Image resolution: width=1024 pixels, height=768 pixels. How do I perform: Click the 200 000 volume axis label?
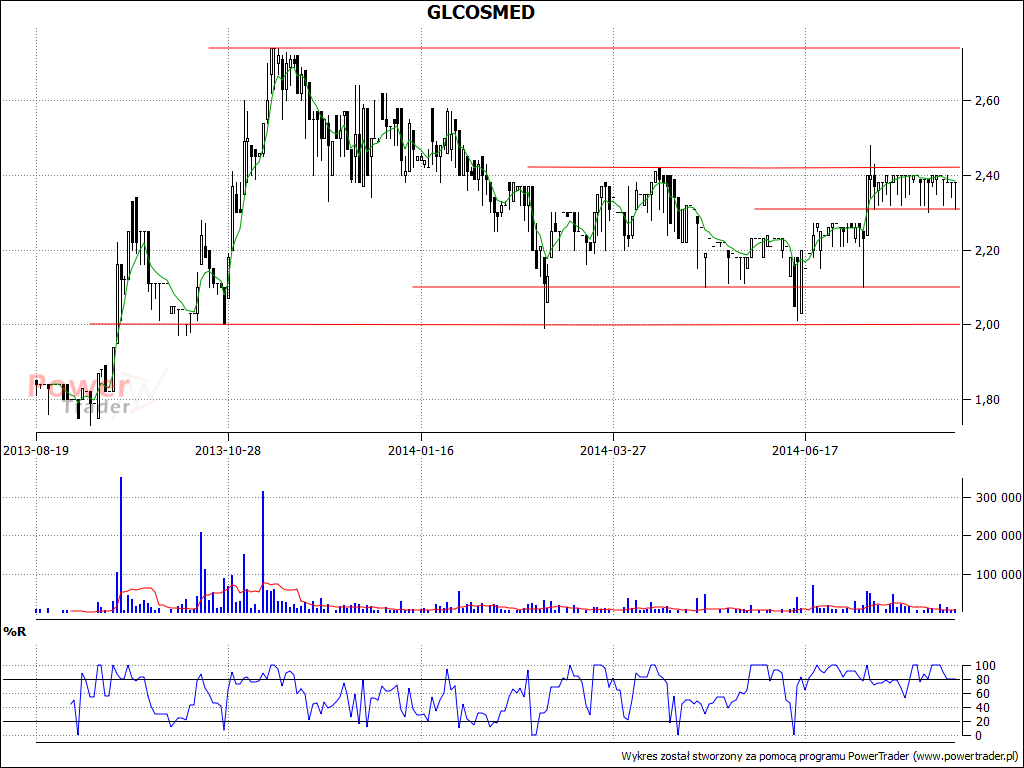click(999, 536)
